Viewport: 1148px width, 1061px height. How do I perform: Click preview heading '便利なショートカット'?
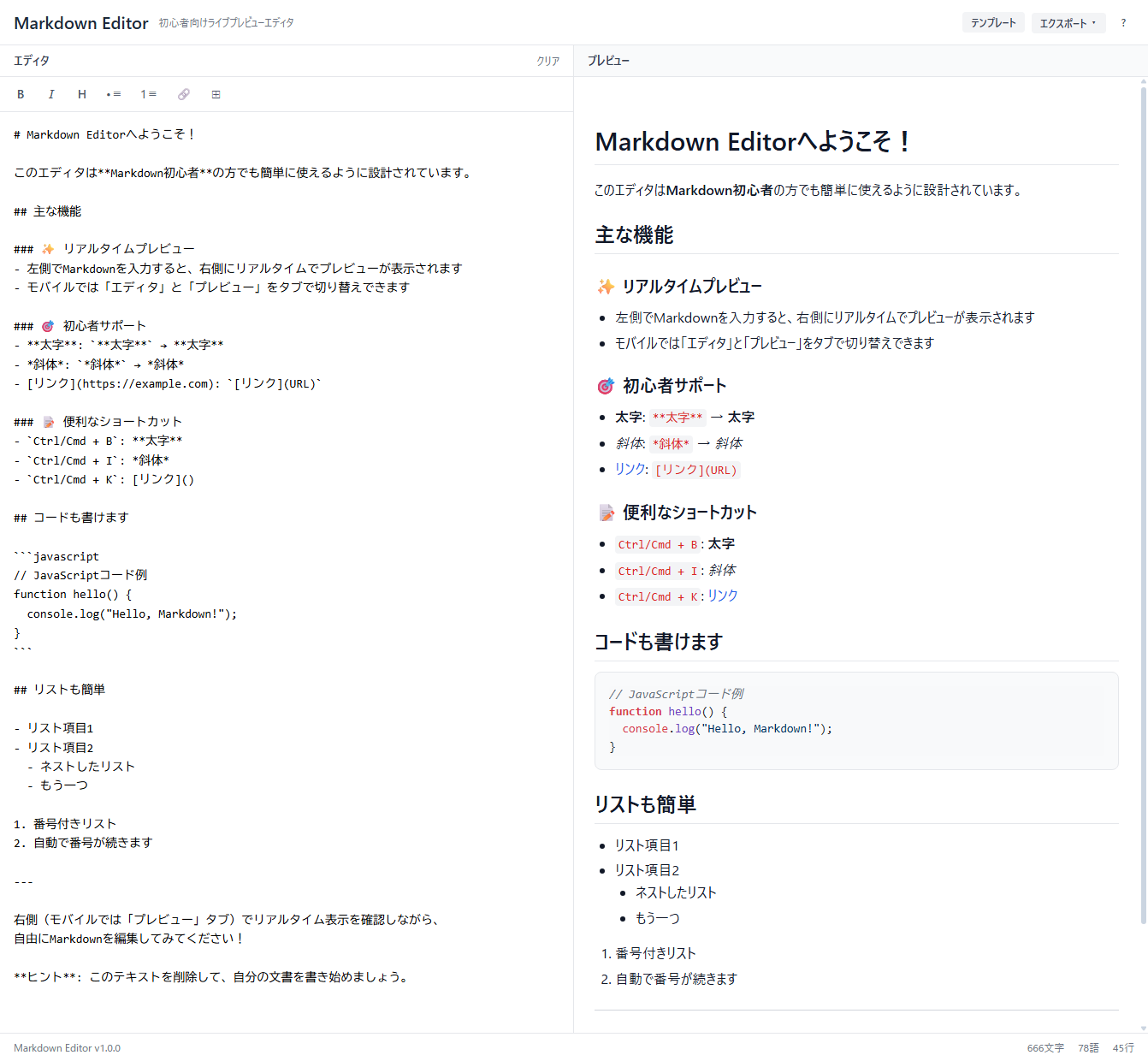(x=677, y=513)
